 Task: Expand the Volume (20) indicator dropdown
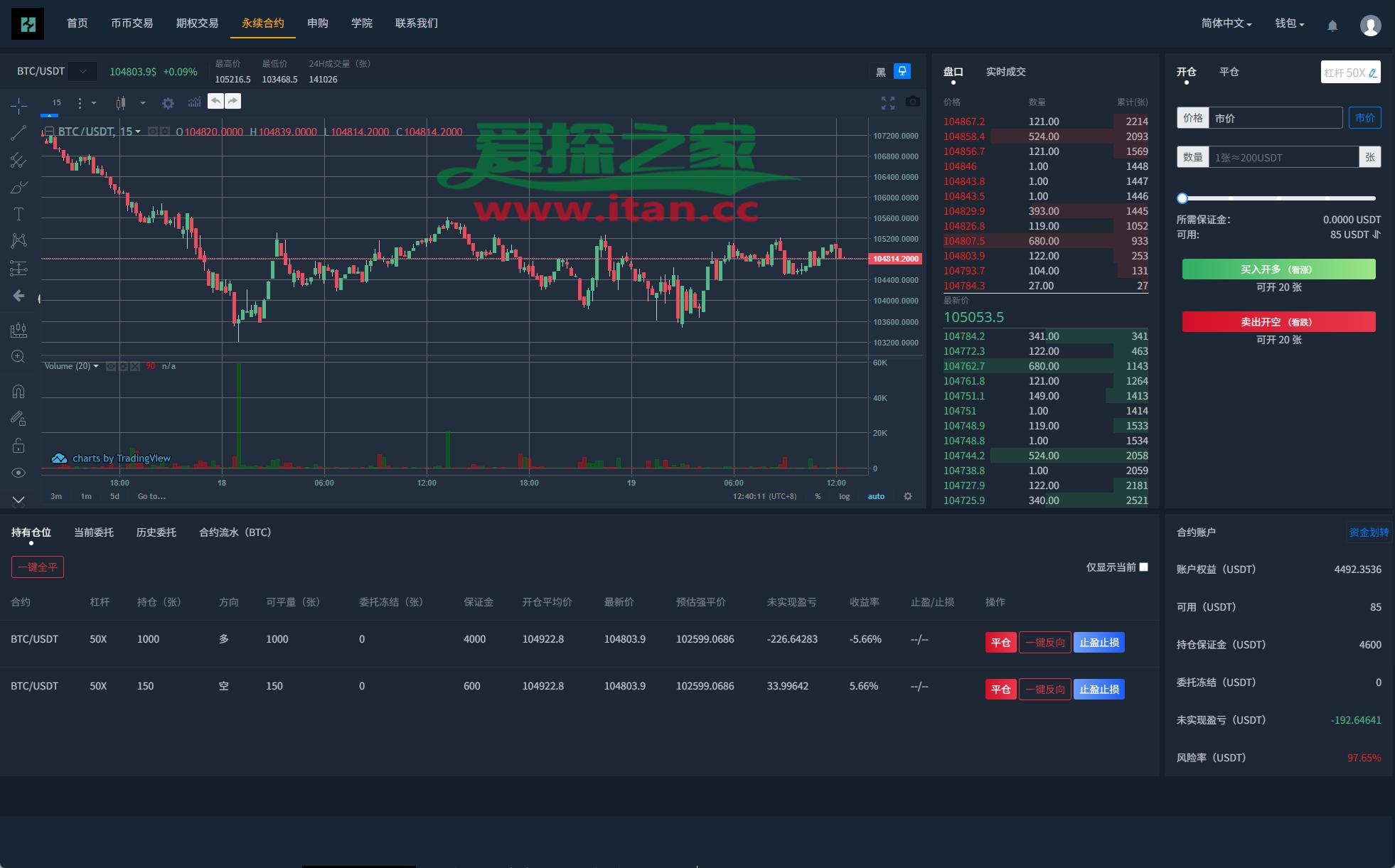96,366
